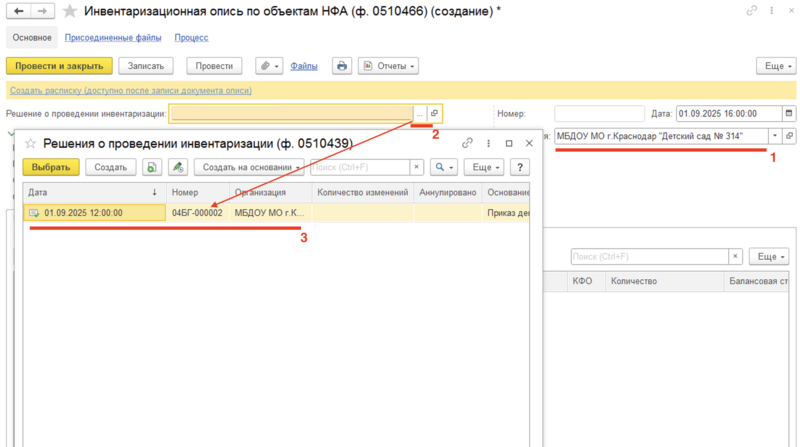This screenshot has width=800, height=447.
Task: Star the Решения о проведении инвентаризации dialog
Action: pos(31,144)
